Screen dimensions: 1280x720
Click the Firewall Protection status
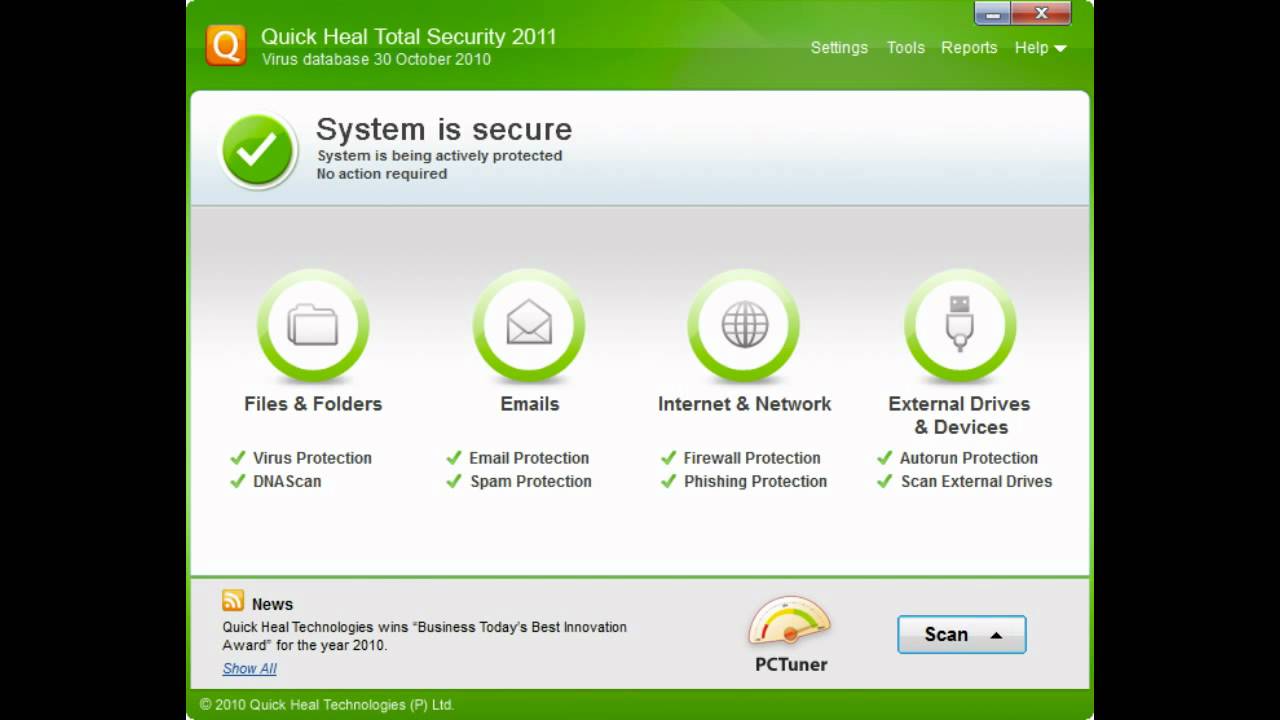pyautogui.click(x=741, y=458)
